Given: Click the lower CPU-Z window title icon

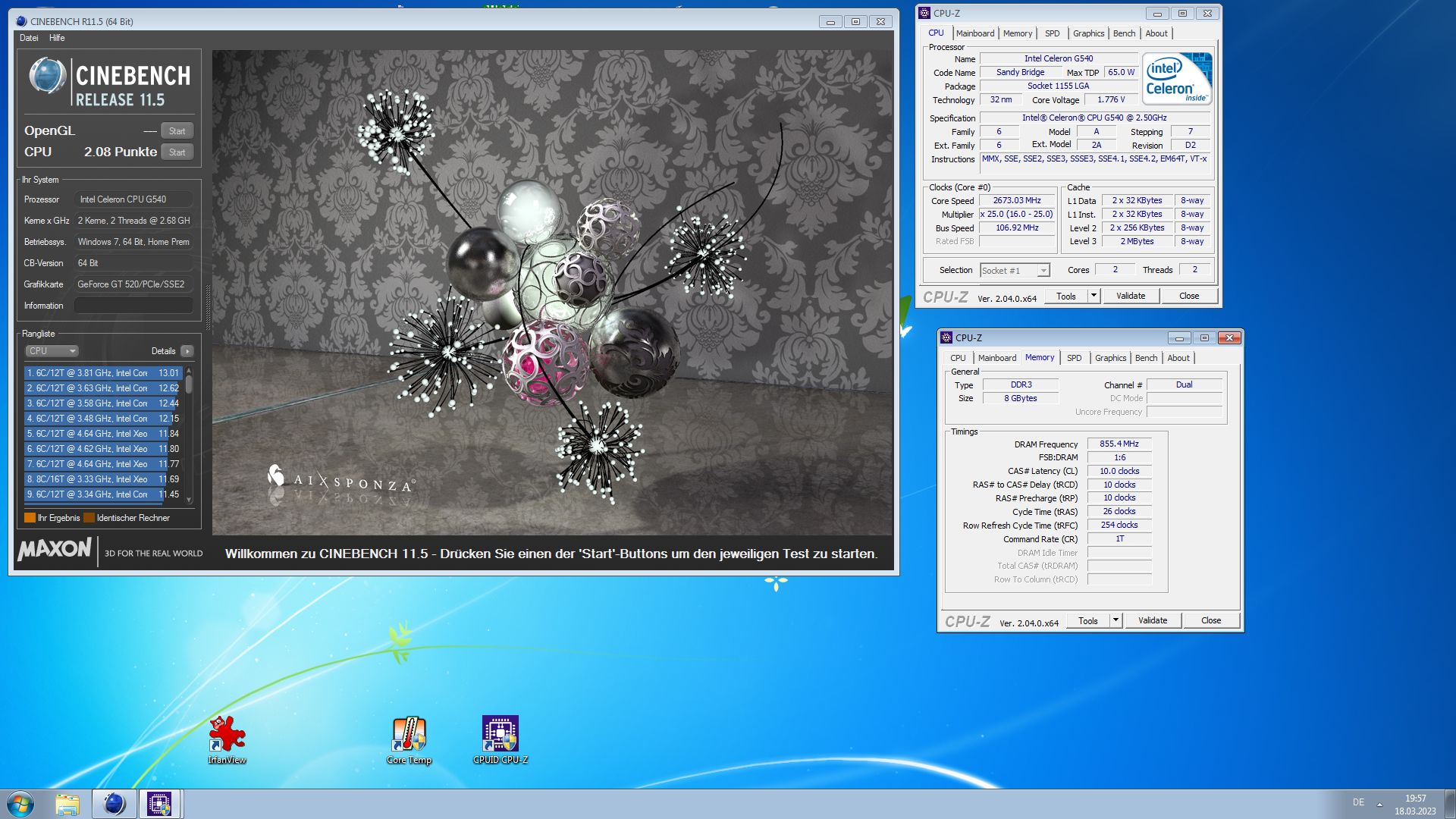Looking at the screenshot, I should coord(946,337).
